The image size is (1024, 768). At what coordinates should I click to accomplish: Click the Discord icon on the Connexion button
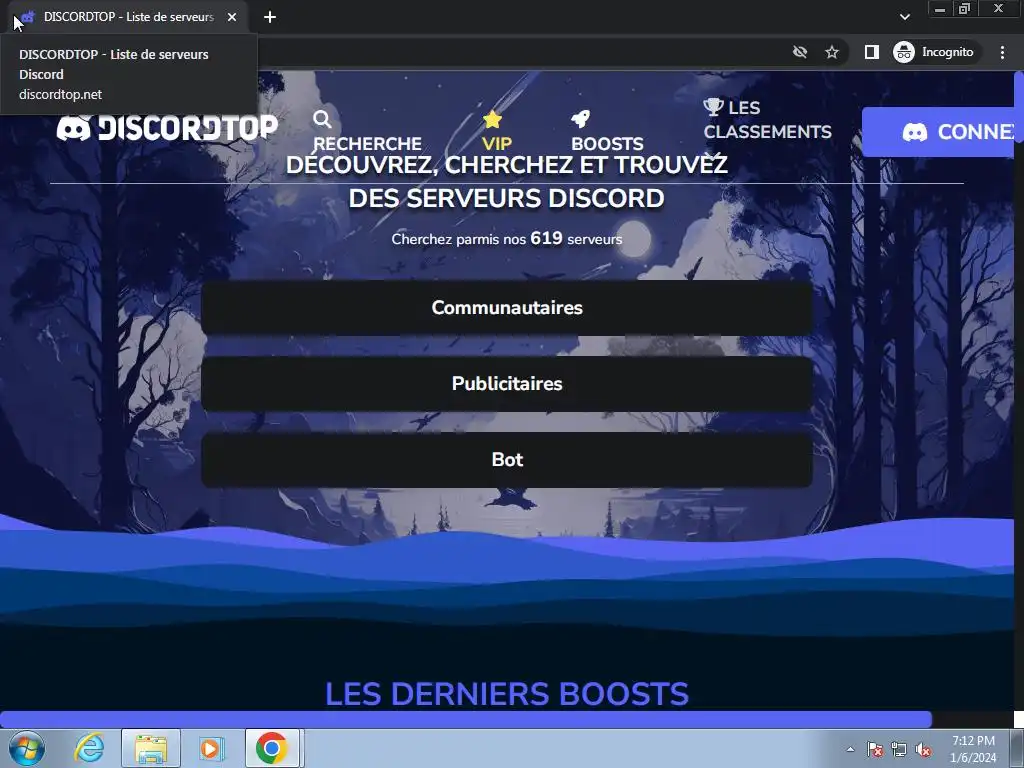[915, 133]
